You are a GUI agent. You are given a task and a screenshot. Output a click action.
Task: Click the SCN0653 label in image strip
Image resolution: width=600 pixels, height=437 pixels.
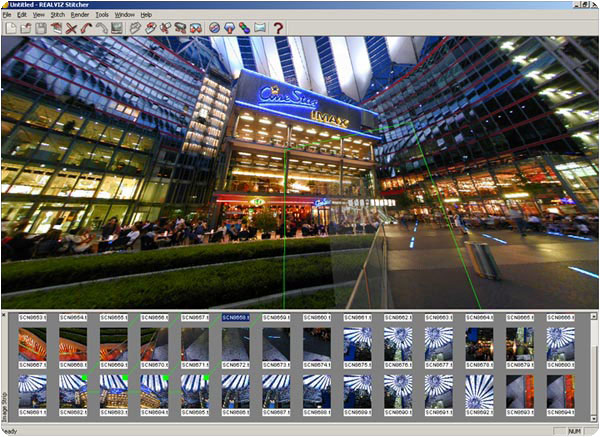click(33, 318)
